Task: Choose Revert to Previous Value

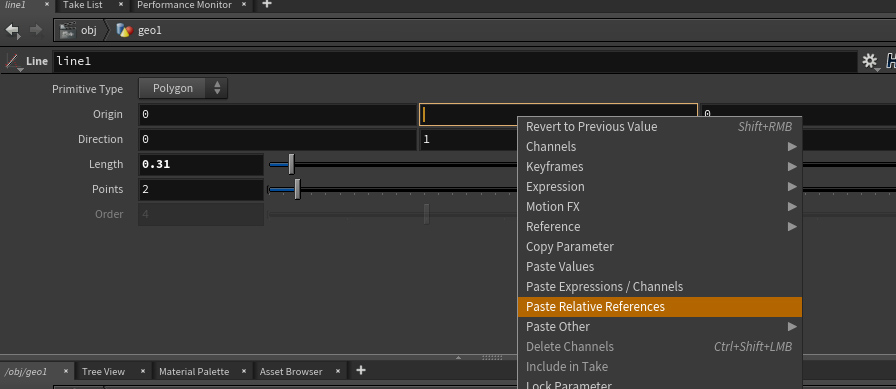Action: (659, 127)
